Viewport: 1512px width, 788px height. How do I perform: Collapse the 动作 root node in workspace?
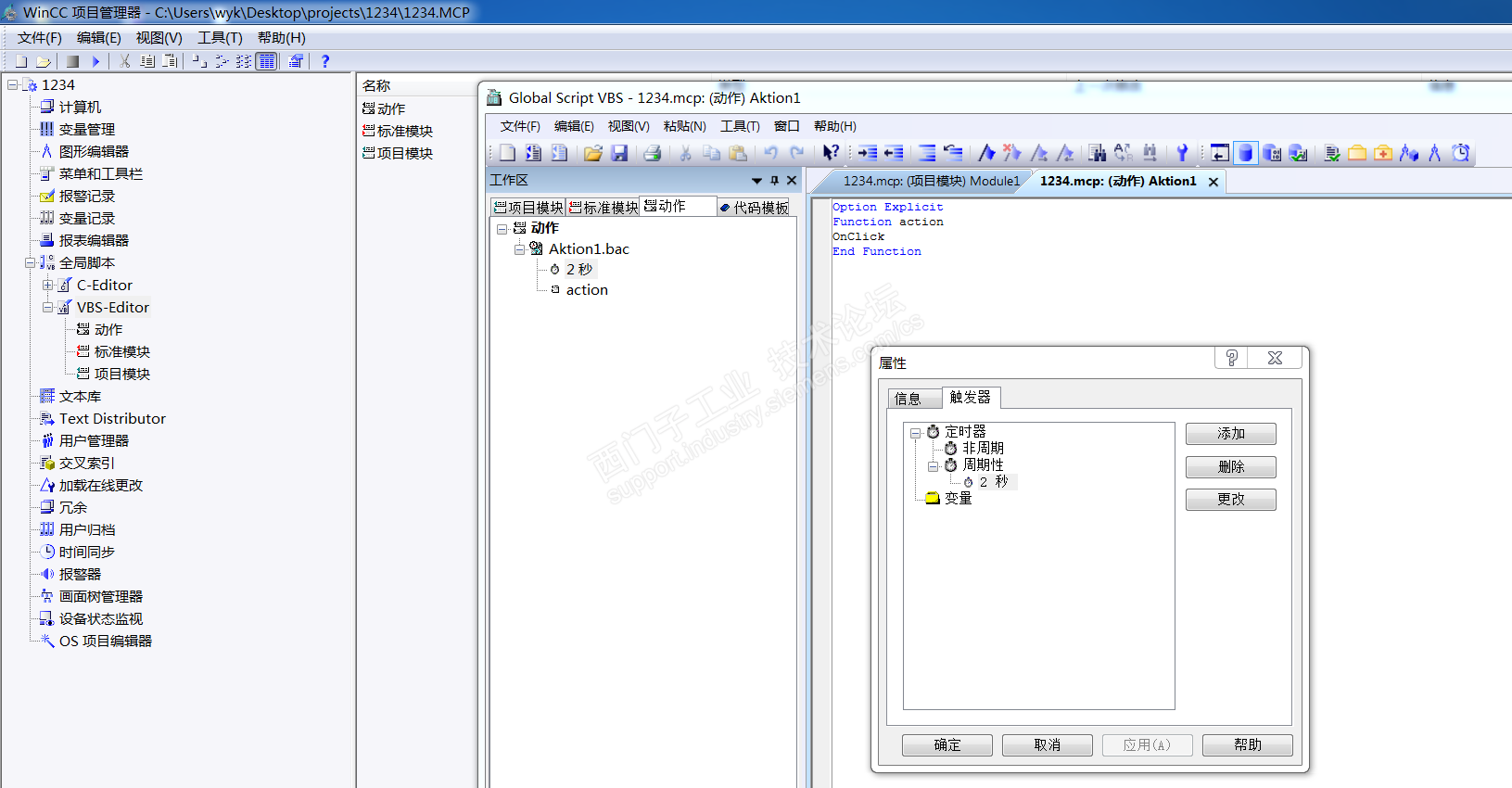coord(502,228)
